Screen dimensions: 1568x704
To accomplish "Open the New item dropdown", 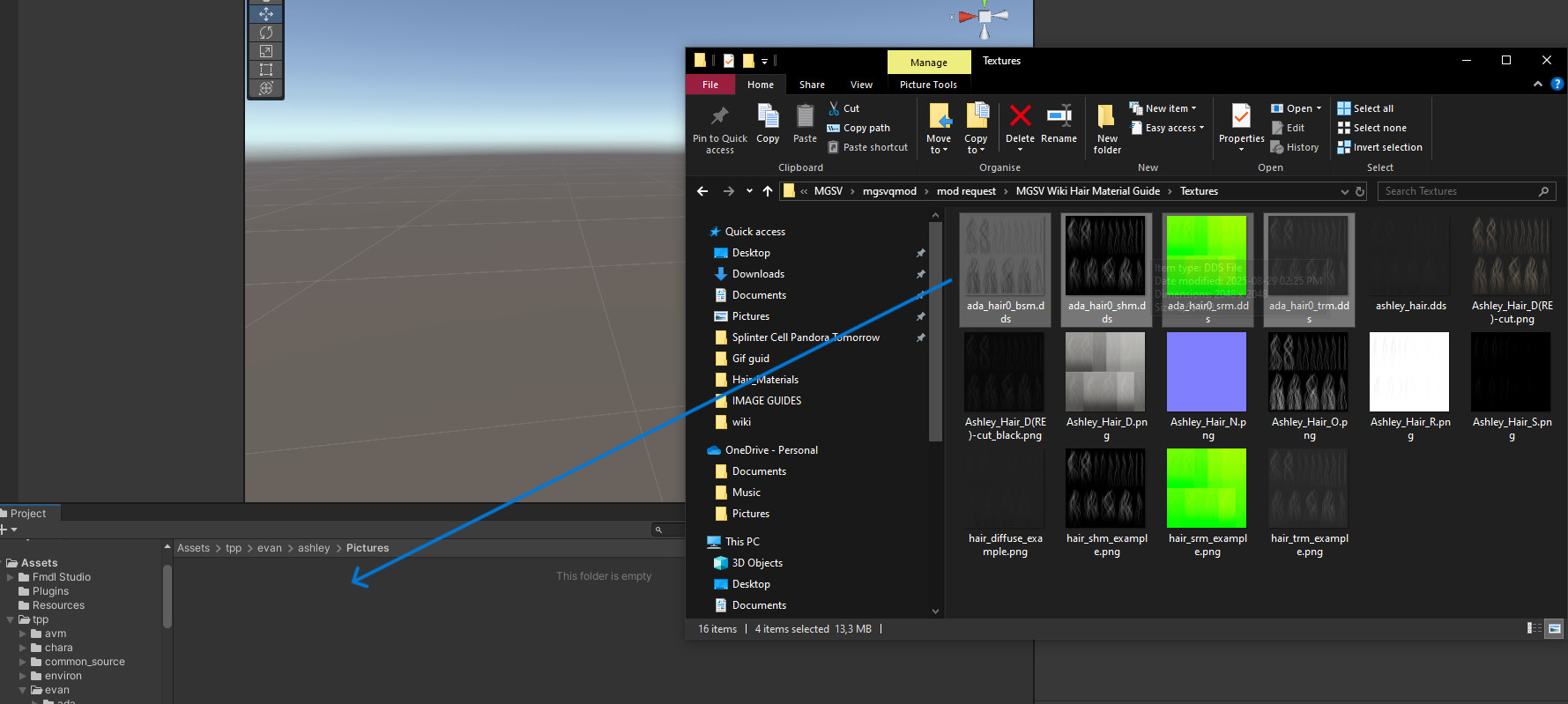I will tap(1163, 108).
